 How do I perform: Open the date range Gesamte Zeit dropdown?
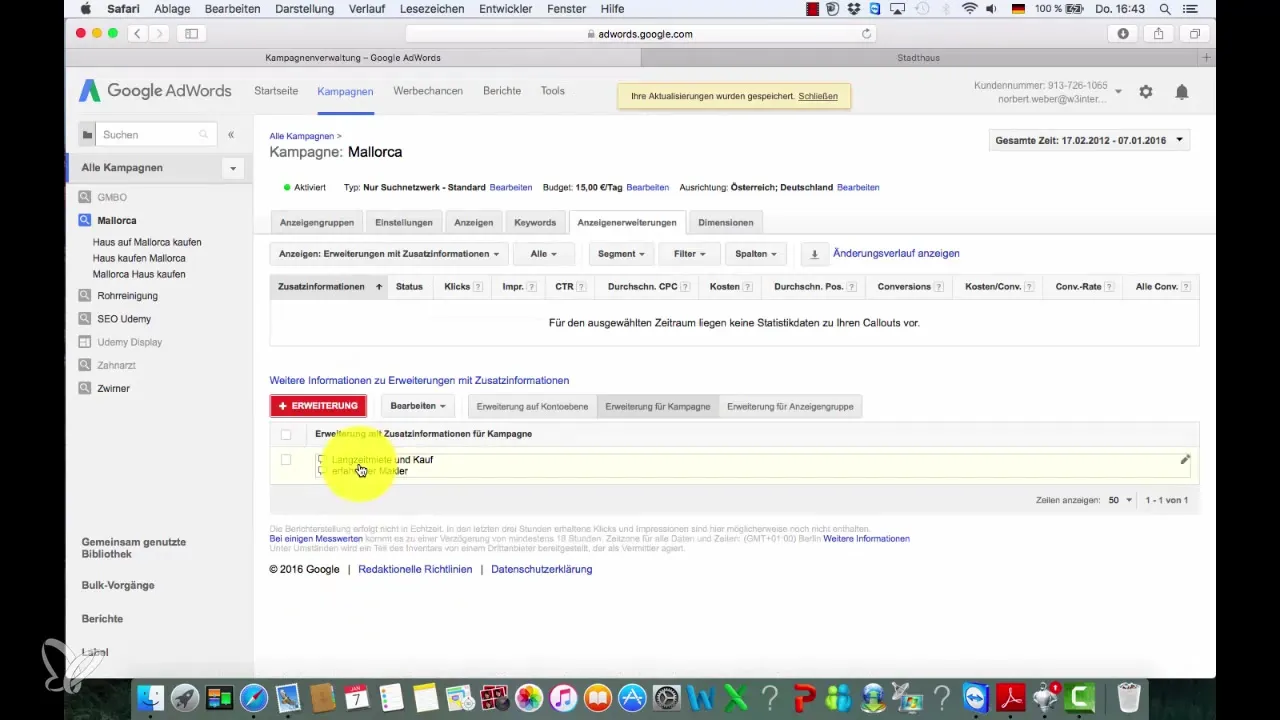point(1089,140)
